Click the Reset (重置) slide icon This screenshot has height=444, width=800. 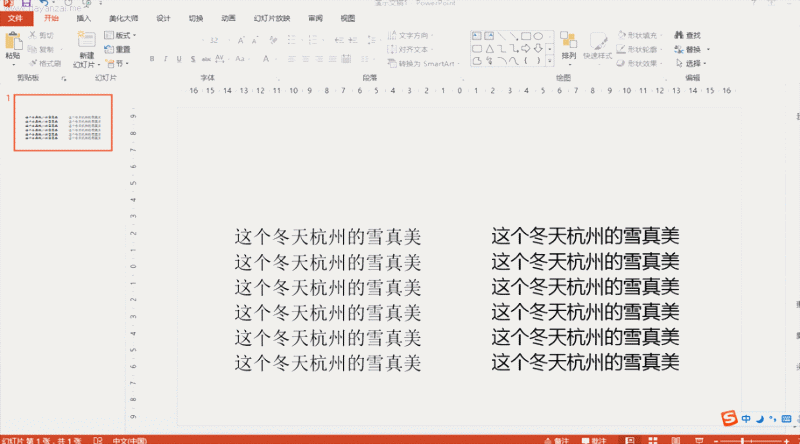click(118, 49)
